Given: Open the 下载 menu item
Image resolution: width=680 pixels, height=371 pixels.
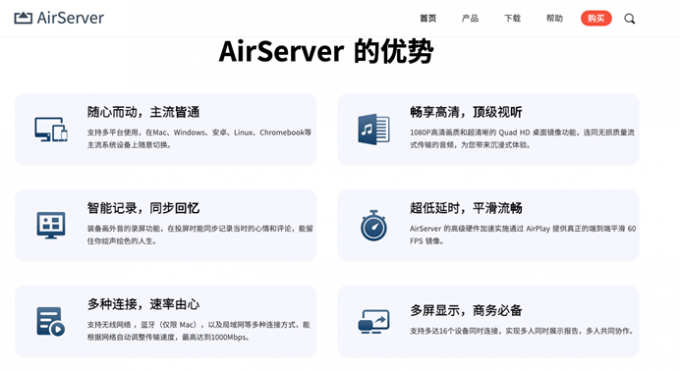Looking at the screenshot, I should coord(512,18).
